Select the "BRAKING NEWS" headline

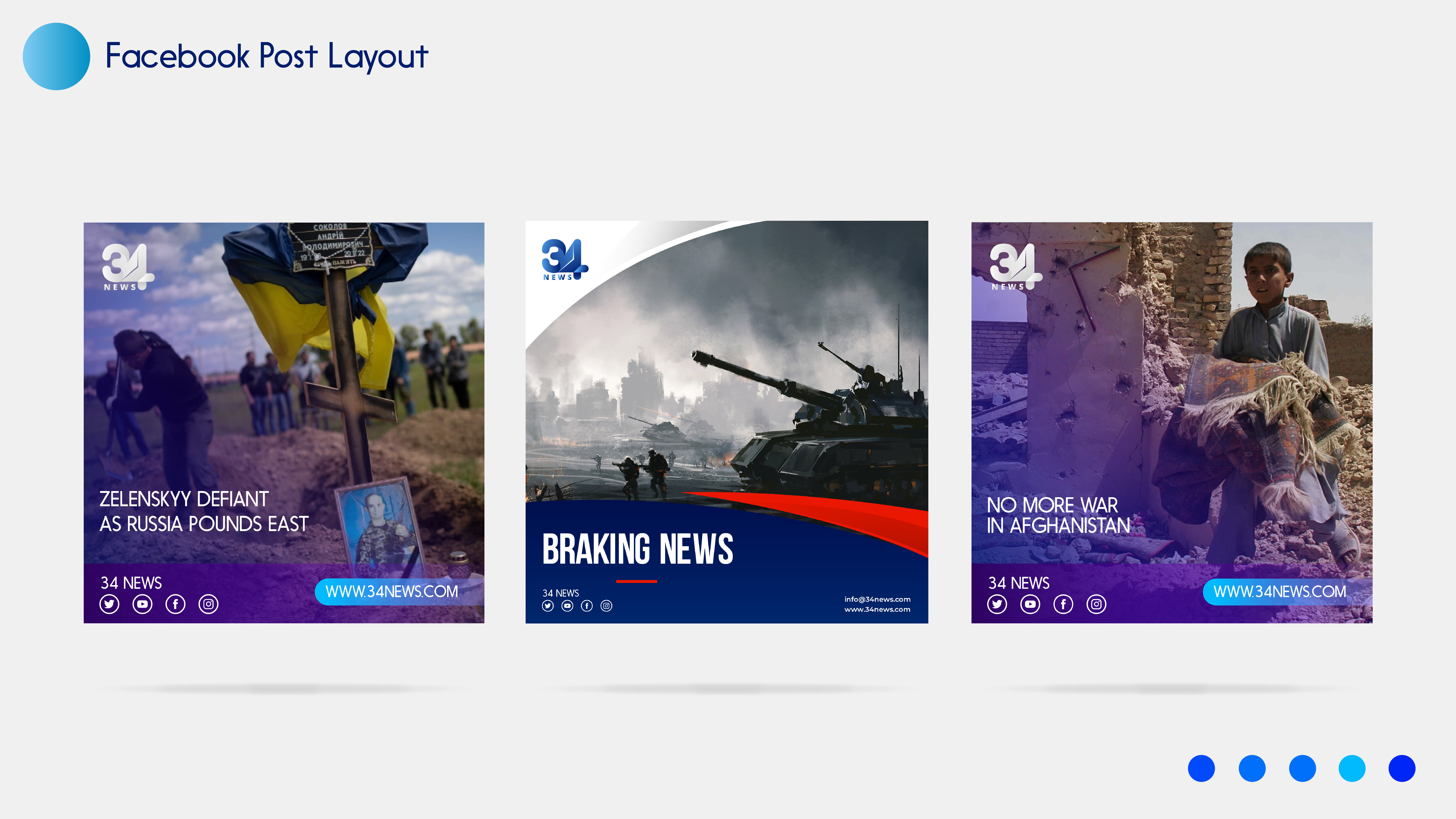[638, 549]
